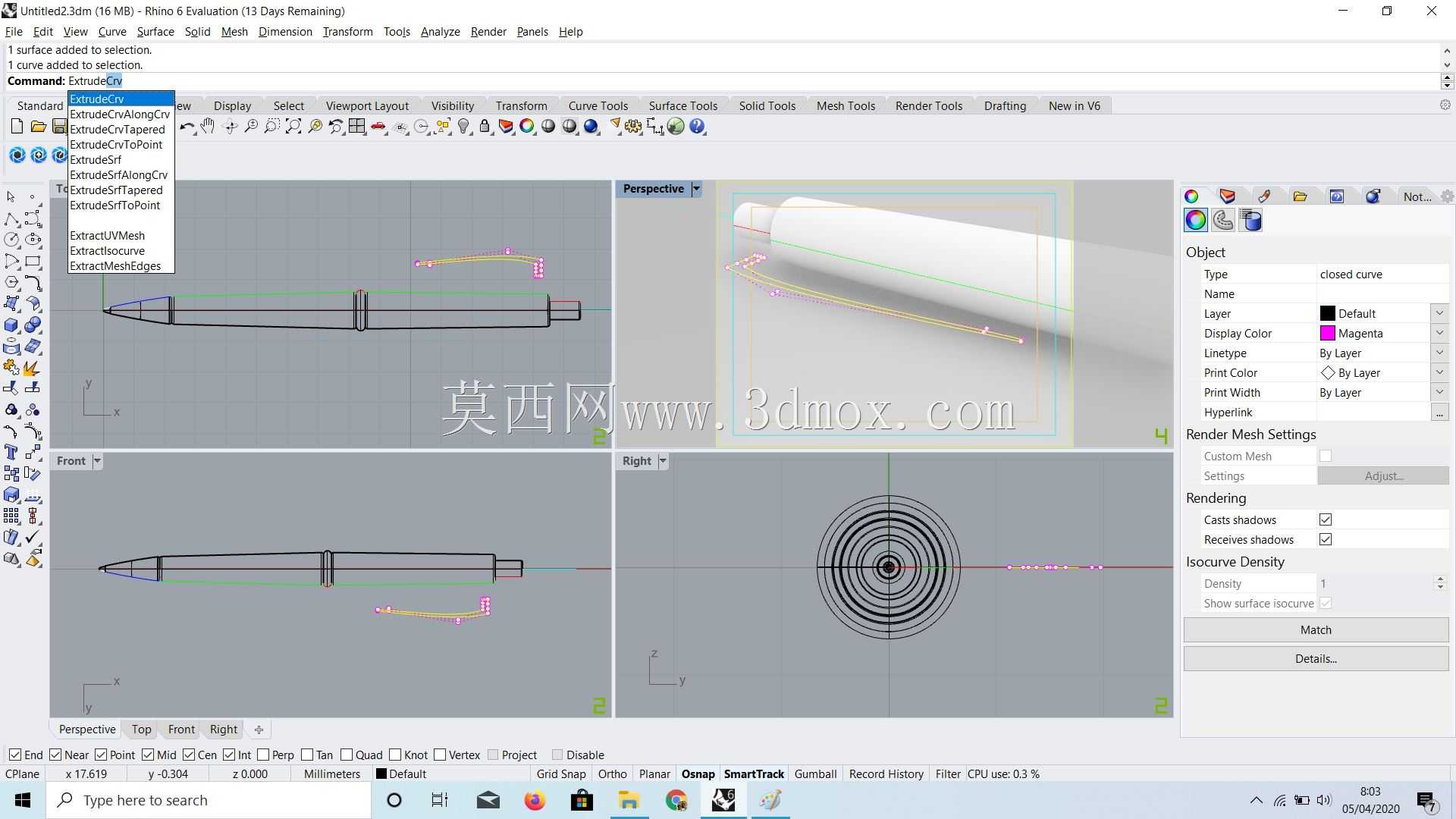Click the Pan view hand icon
This screenshot has height=819, width=1456.
pos(208,127)
